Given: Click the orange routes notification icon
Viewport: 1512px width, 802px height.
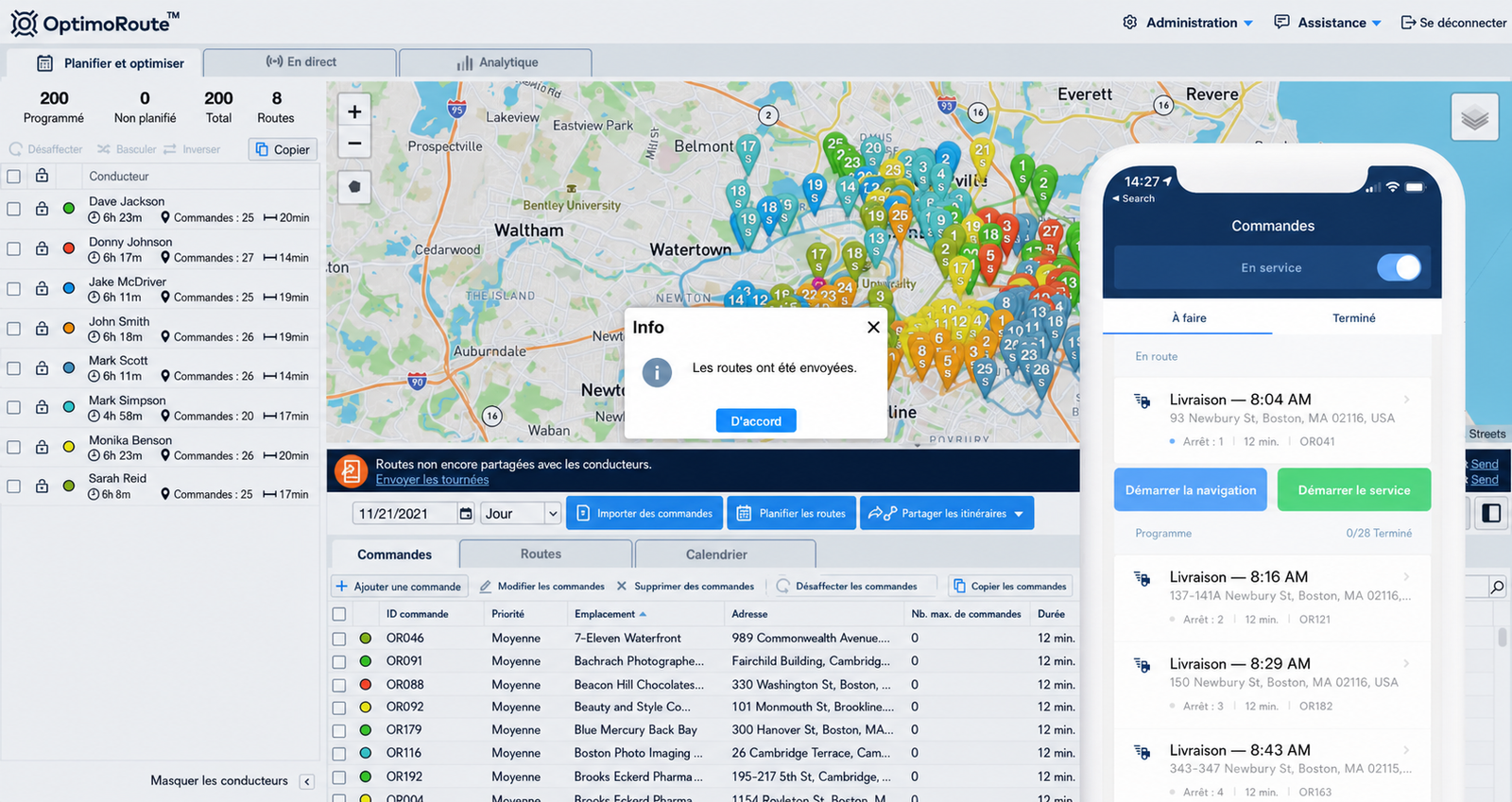Looking at the screenshot, I should point(351,470).
